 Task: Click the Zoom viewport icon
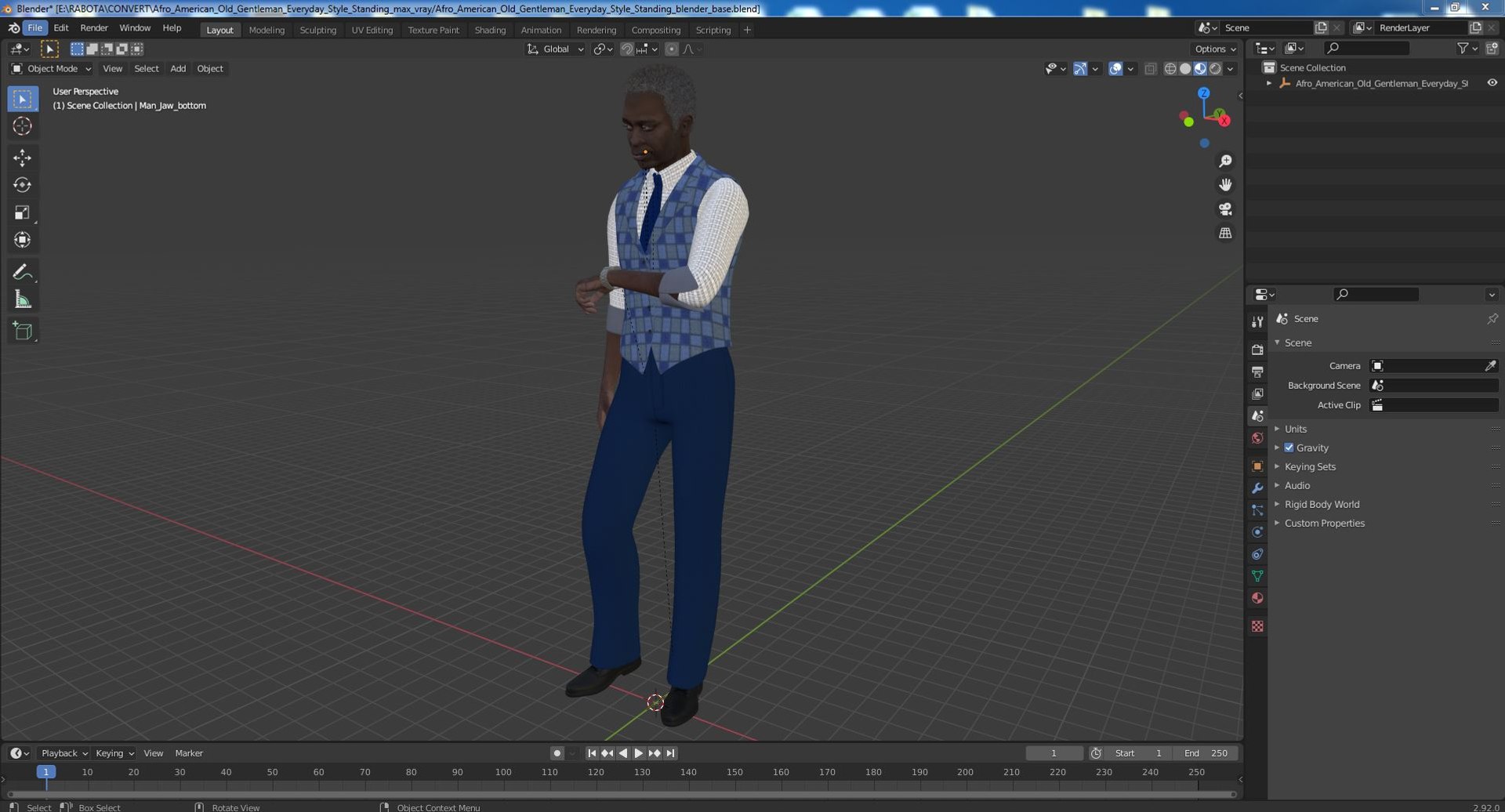pyautogui.click(x=1225, y=161)
